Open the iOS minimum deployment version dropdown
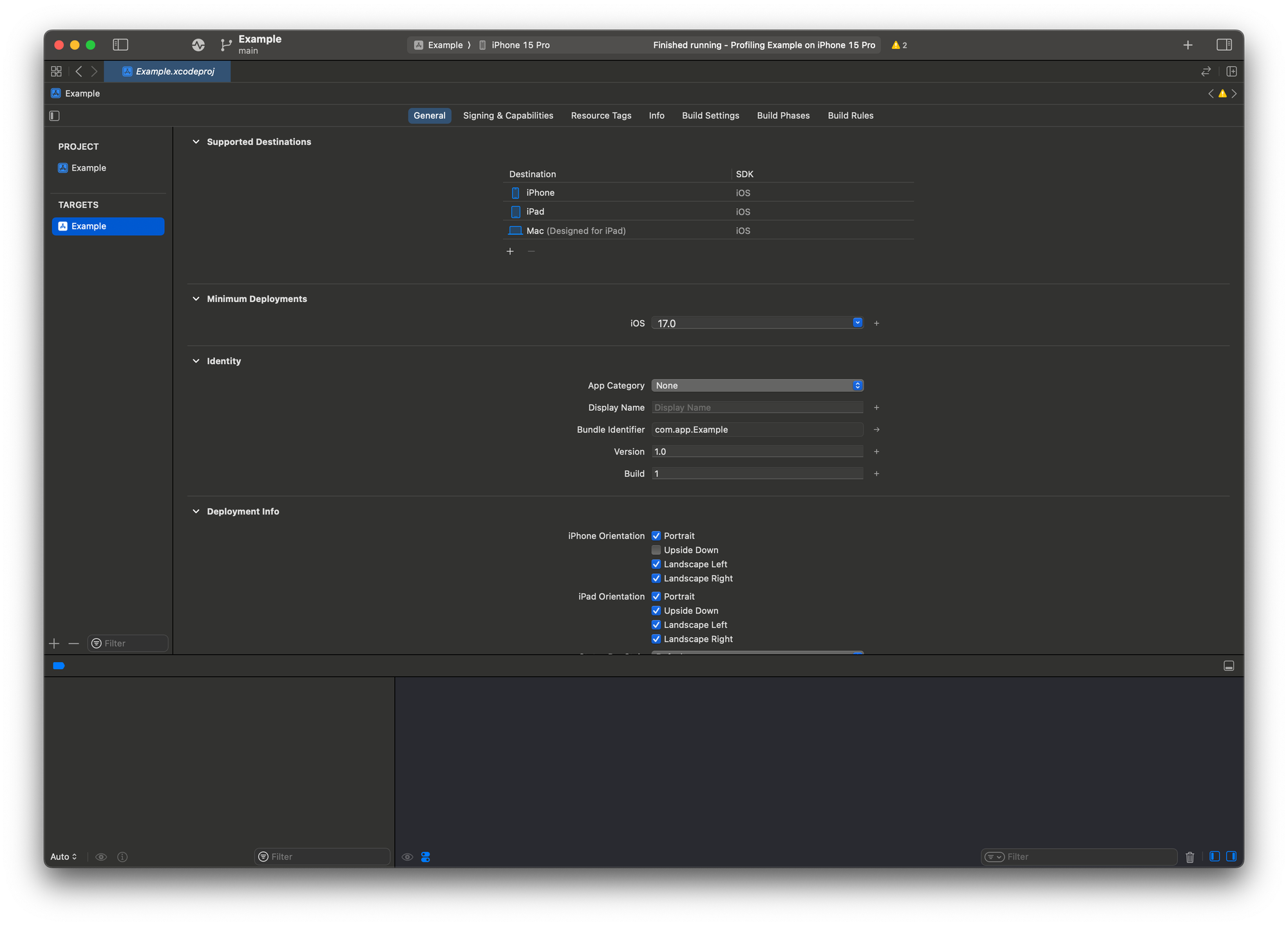This screenshot has width=1288, height=926. click(x=857, y=323)
